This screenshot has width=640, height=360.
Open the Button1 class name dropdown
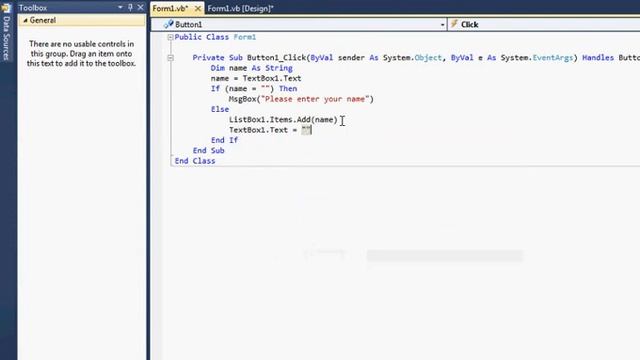pyautogui.click(x=442, y=25)
